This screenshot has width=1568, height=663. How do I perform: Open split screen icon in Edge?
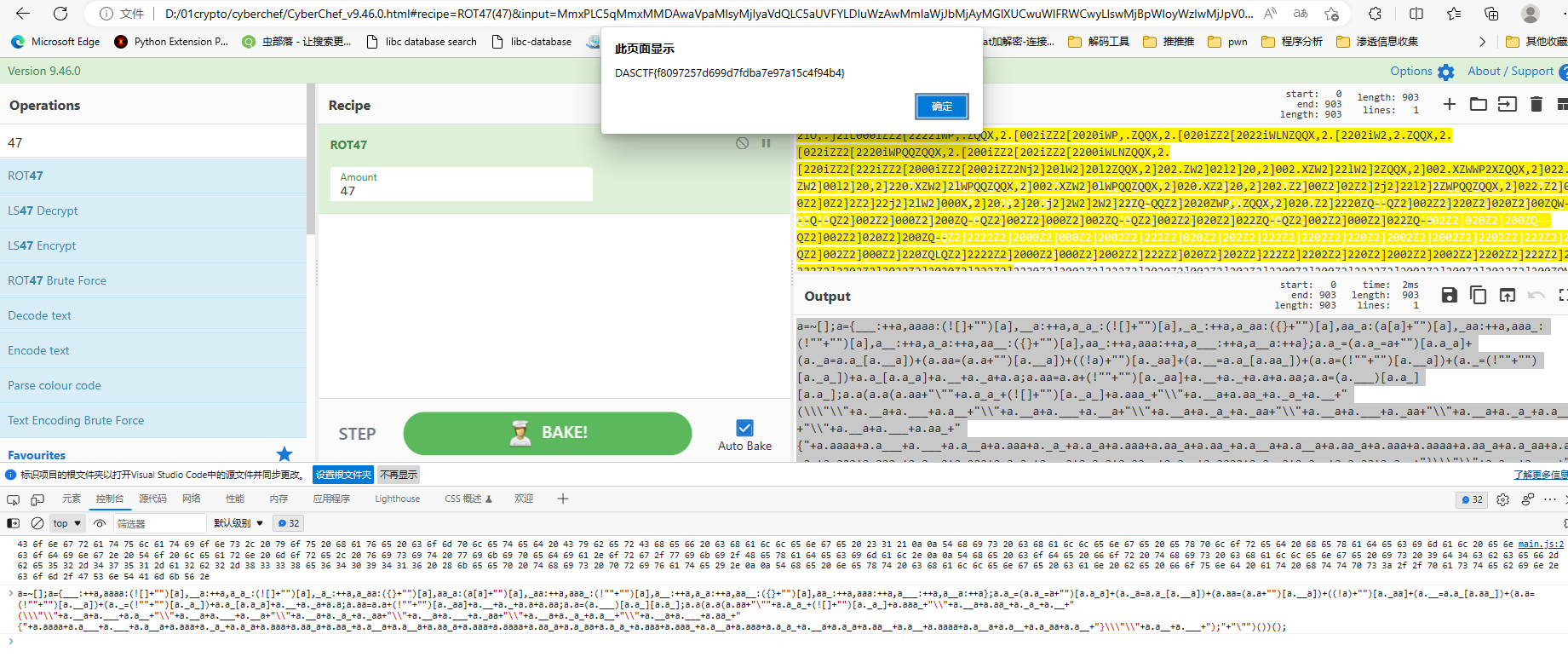click(x=1416, y=14)
